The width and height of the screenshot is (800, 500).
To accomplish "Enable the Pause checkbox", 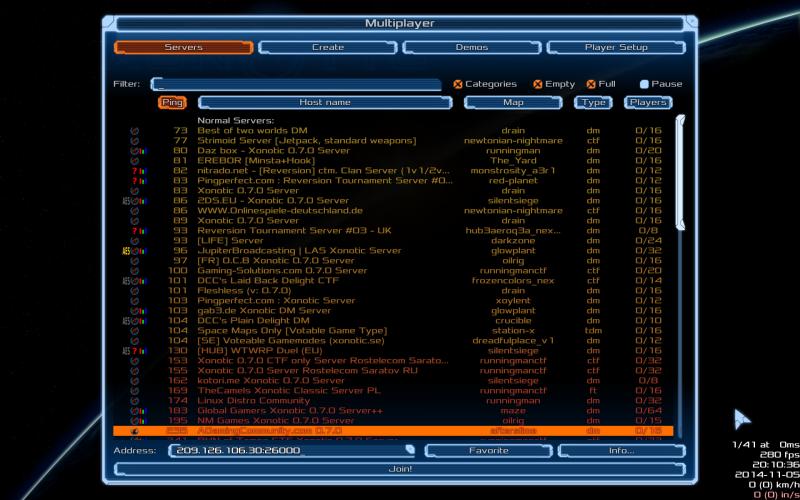I will point(644,84).
